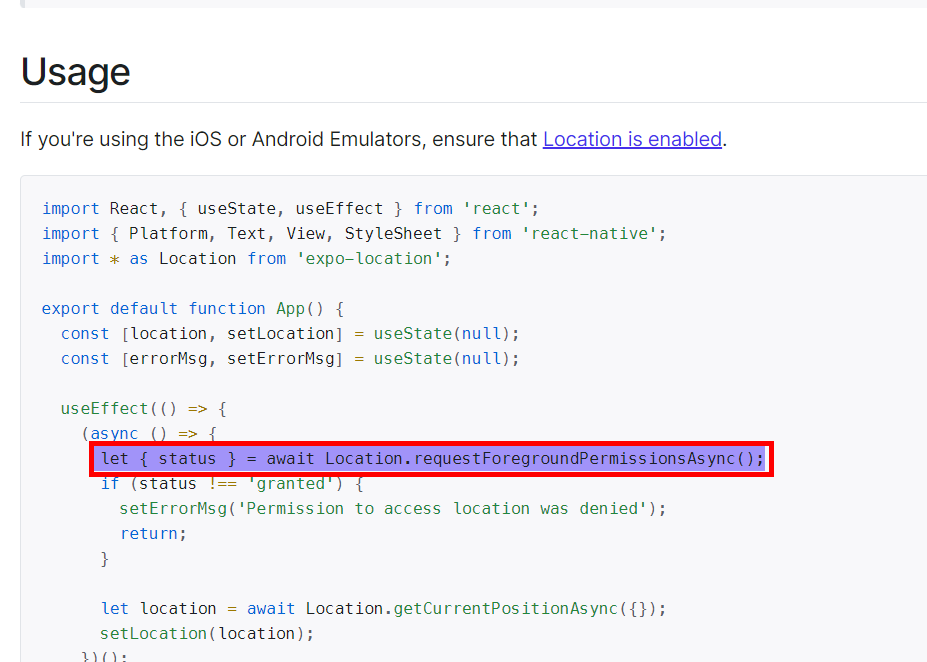Click the 'Usage' heading
This screenshot has height=662, width=927.
pos(76,72)
